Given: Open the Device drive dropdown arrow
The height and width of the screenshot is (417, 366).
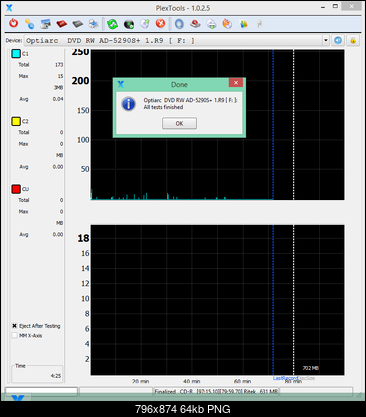Looking at the screenshot, I should click(x=326, y=40).
